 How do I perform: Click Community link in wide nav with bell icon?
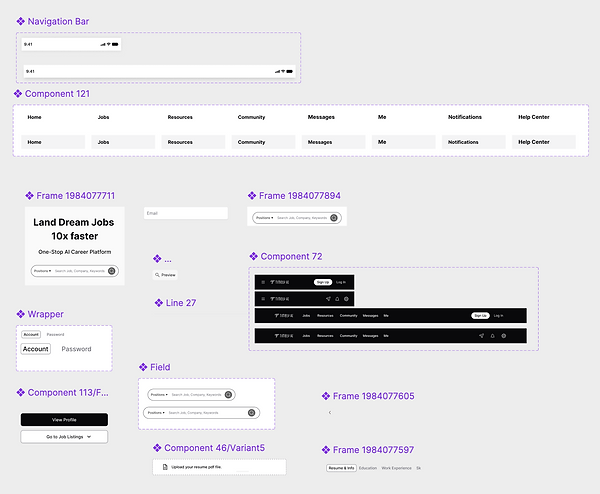click(349, 336)
